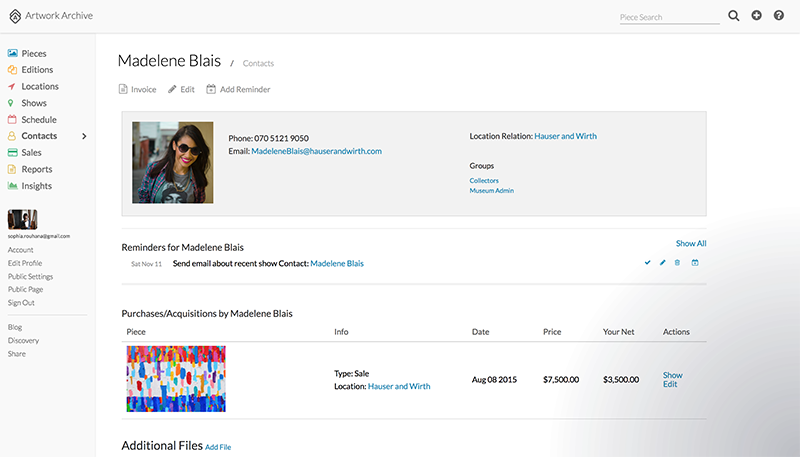The height and width of the screenshot is (457, 800).
Task: Open the Collectors group link
Action: point(484,180)
